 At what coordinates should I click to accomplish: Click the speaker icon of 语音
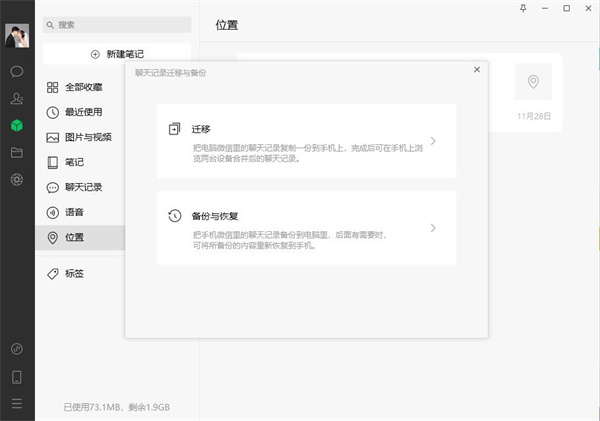pos(52,212)
